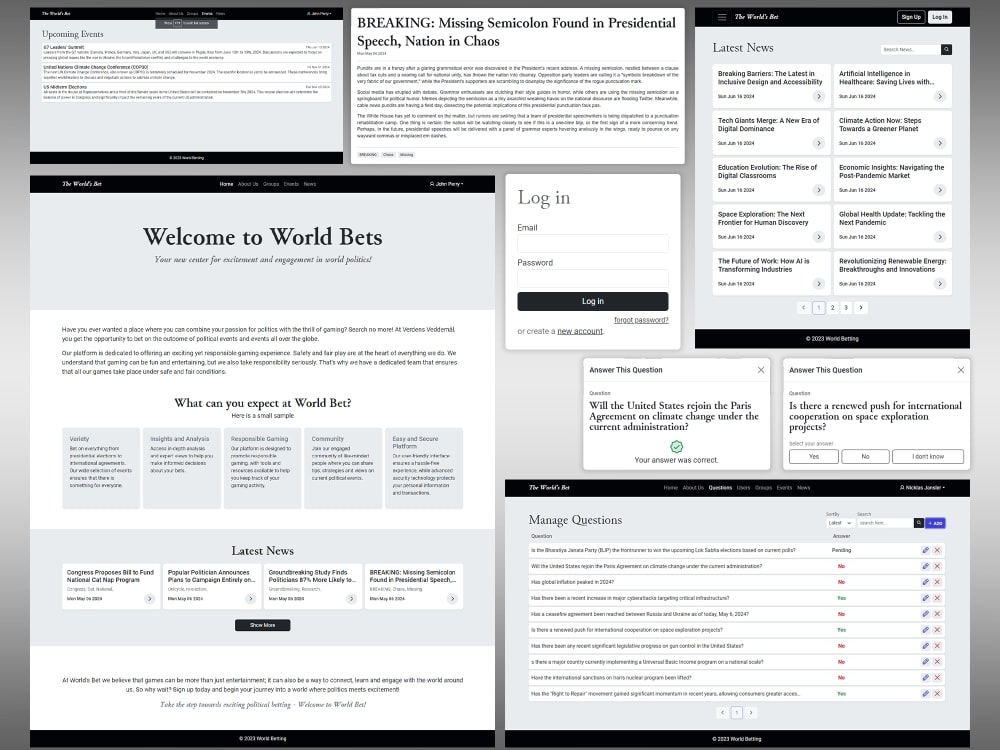Open Users tab in admin navbar
1000x750 pixels.
[744, 488]
